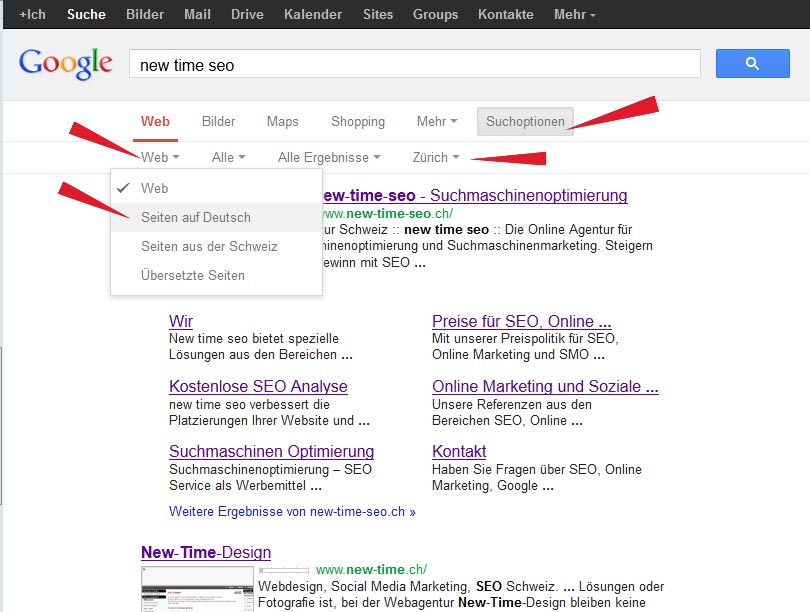This screenshot has height=612, width=810.
Task: Open the Alle Ergebnisse dropdown
Action: coord(329,158)
